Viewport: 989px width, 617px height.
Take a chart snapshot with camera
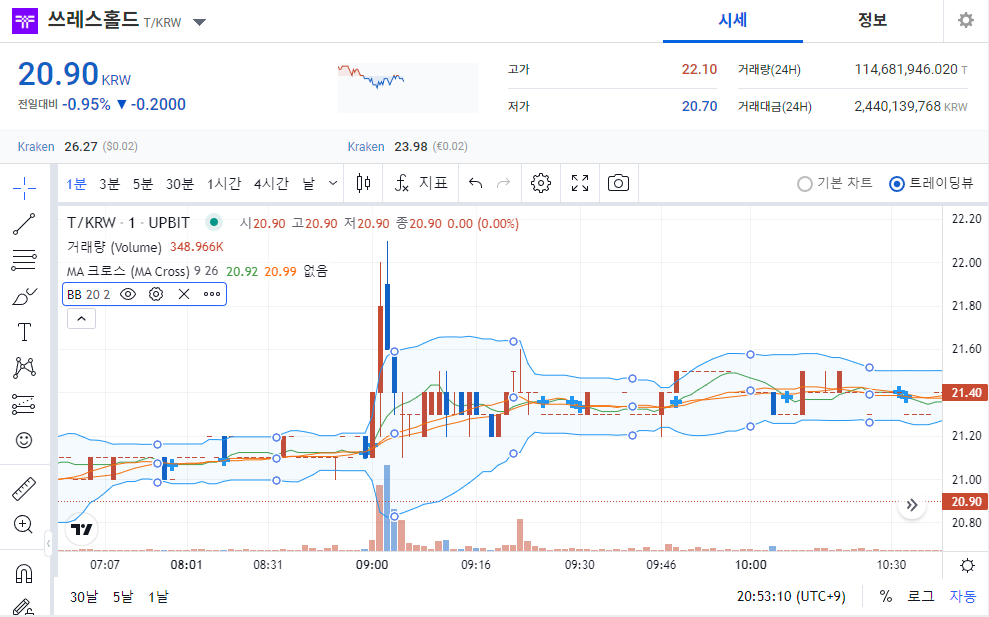point(618,184)
